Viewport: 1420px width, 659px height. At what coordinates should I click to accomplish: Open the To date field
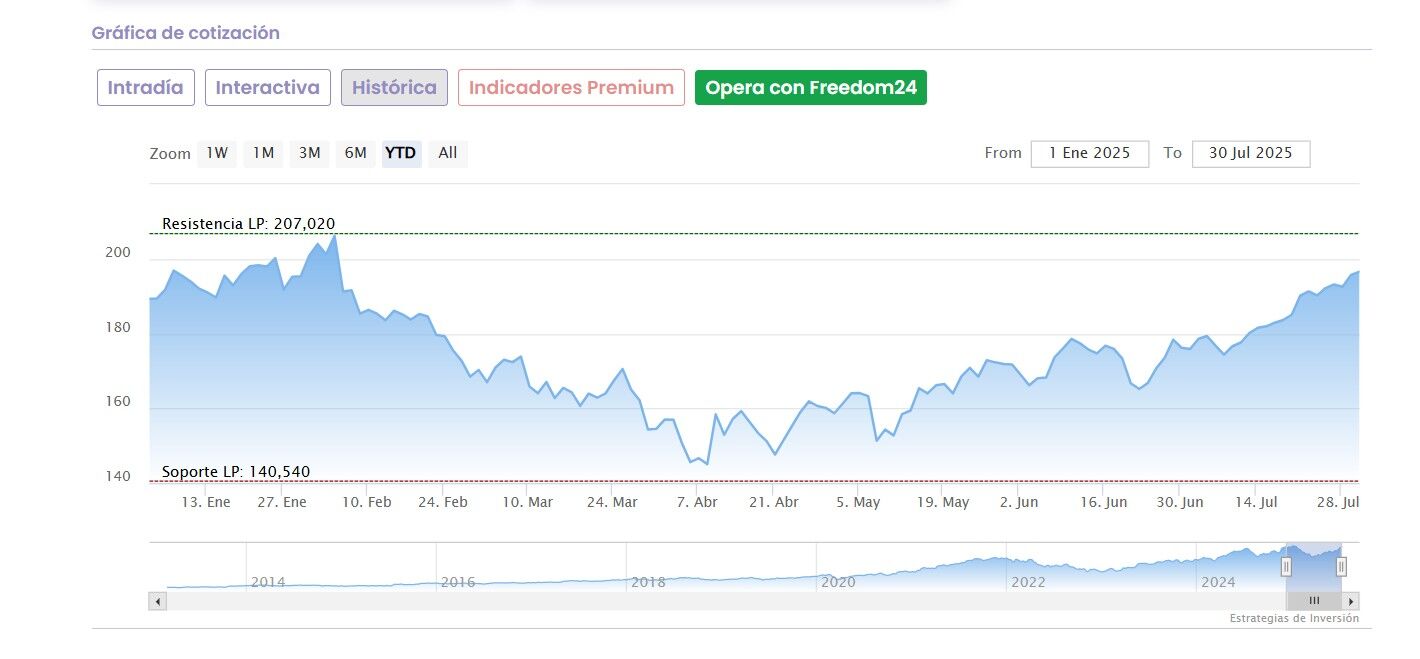tap(1250, 153)
